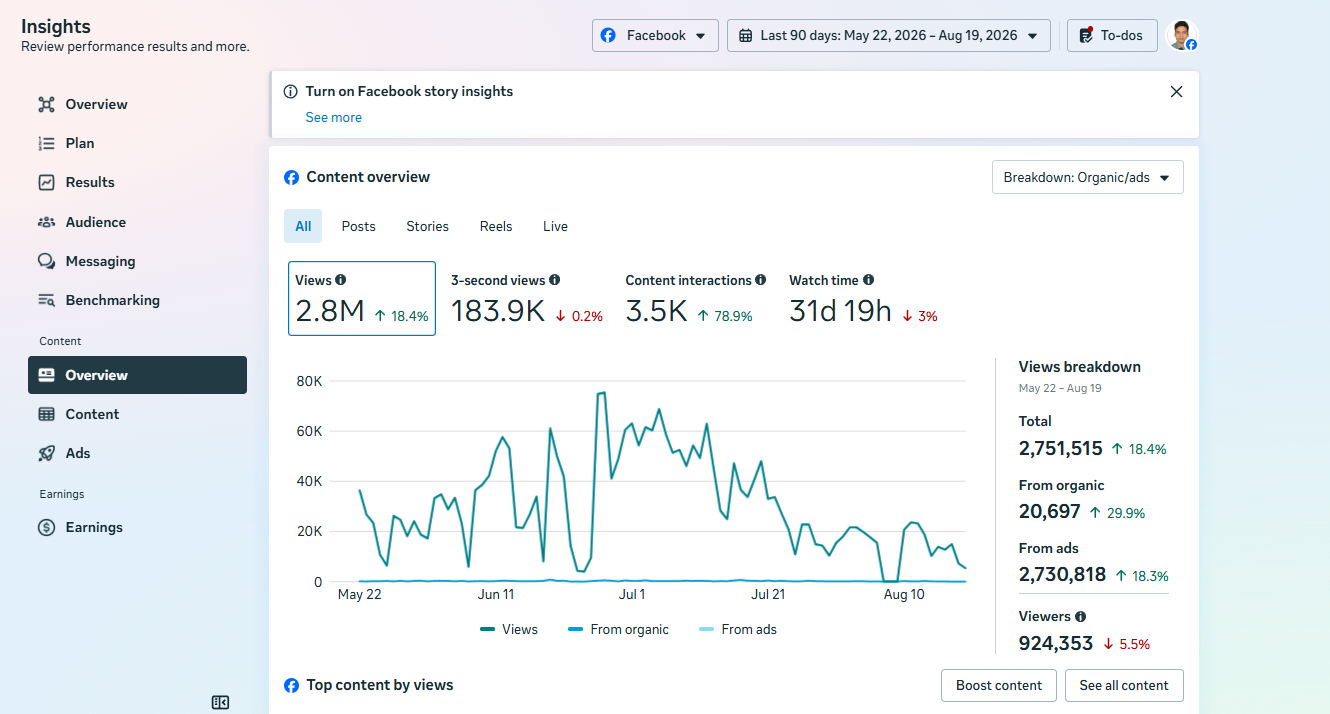This screenshot has width=1330, height=714.
Task: Click the profile avatar picture
Action: [x=1181, y=35]
